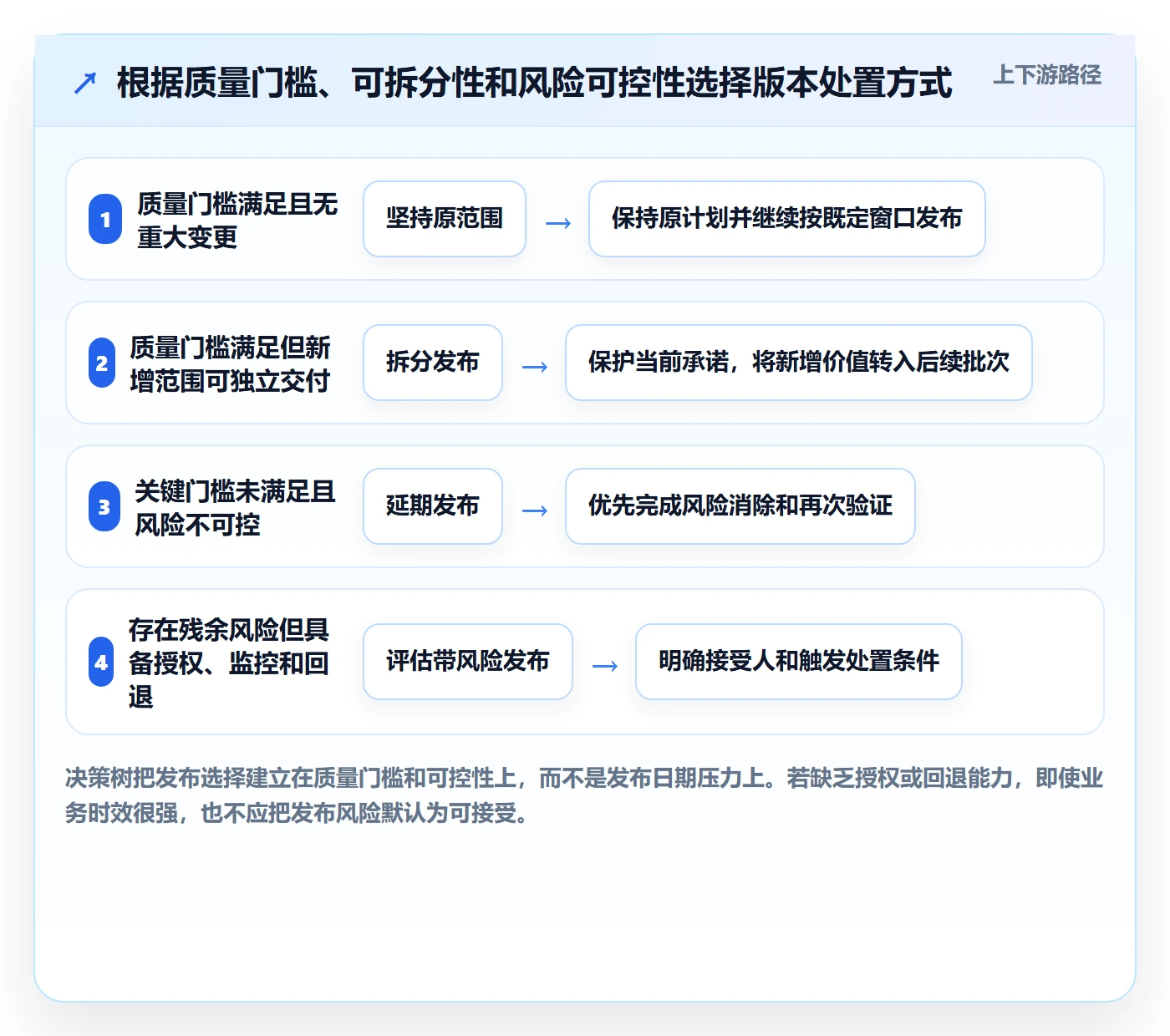
Task: Select the step 1 number badge
Action: 105,219
